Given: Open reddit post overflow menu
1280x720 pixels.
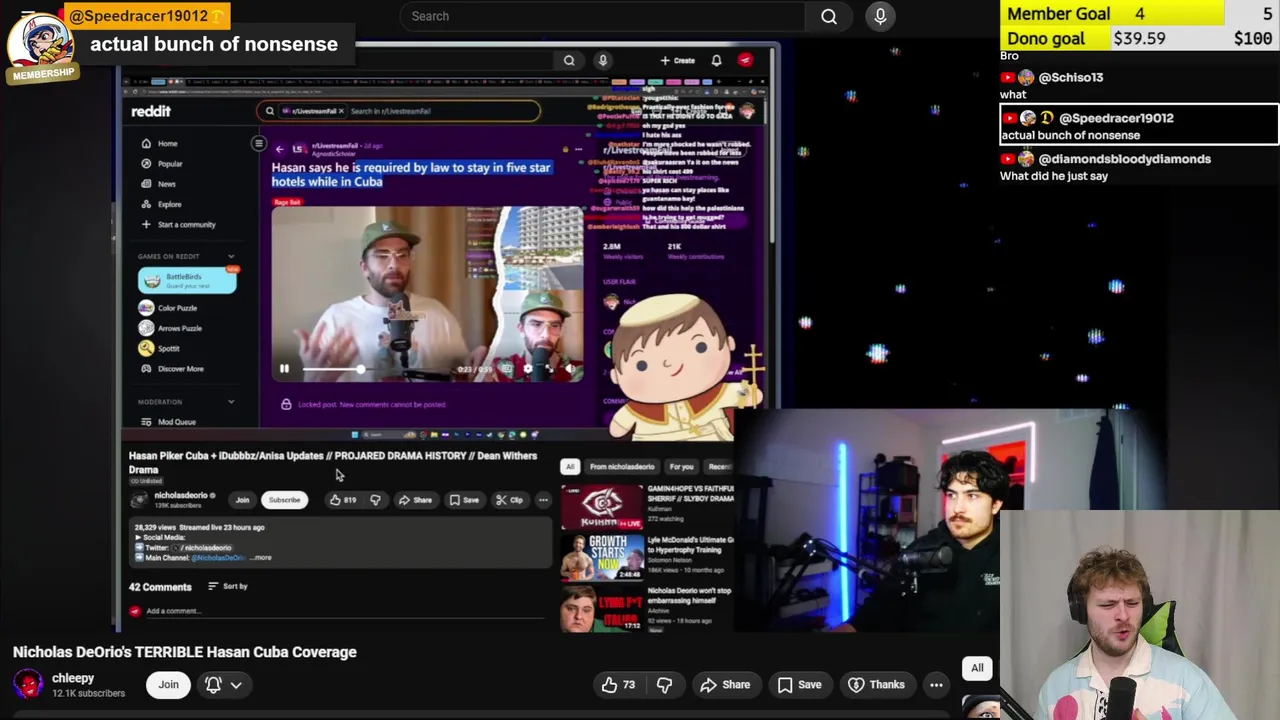Looking at the screenshot, I should coord(578,150).
